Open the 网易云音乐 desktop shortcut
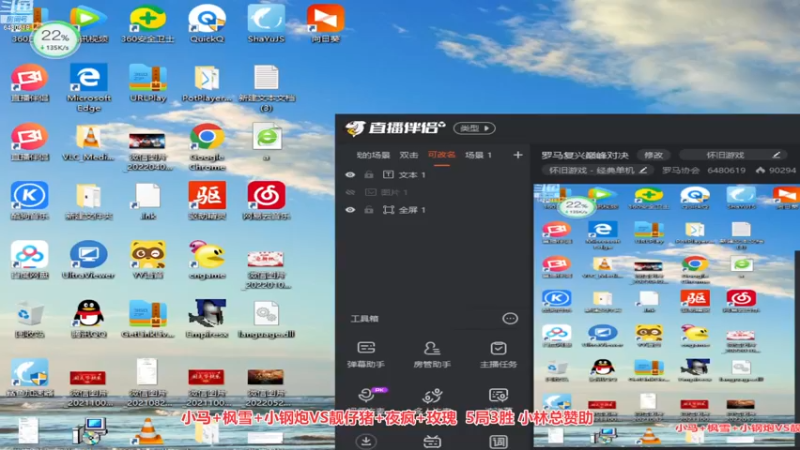 [x=266, y=201]
